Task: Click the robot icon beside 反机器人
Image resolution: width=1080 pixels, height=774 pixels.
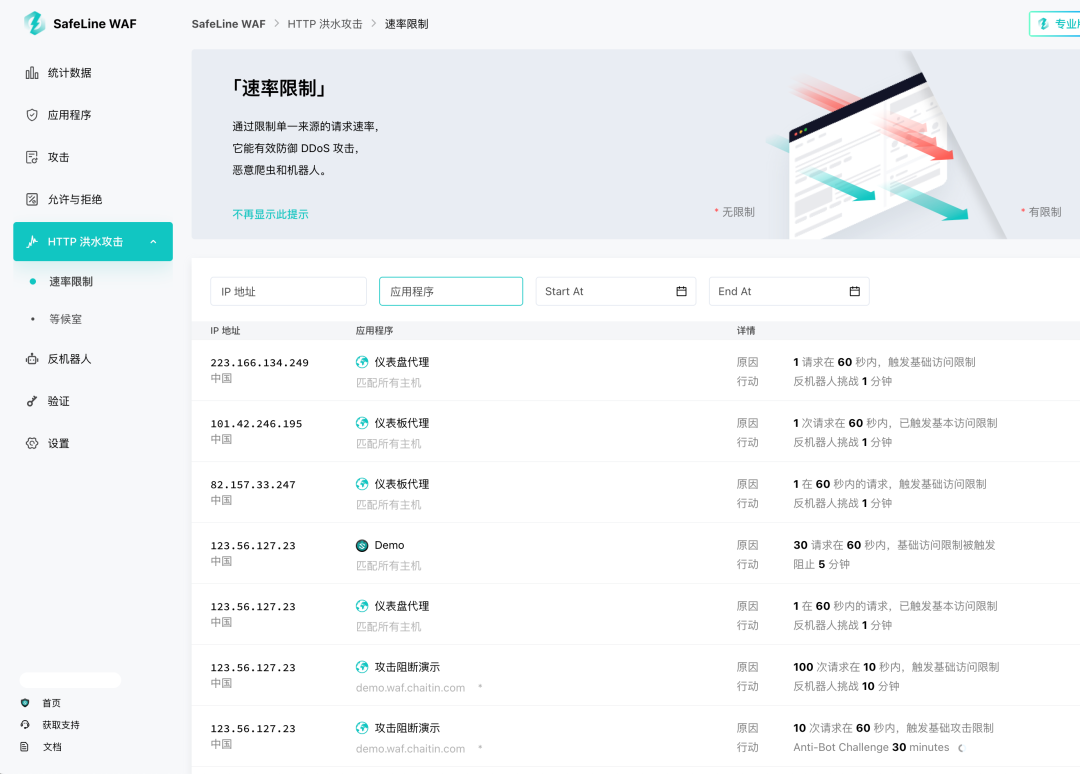Action: click(x=32, y=359)
